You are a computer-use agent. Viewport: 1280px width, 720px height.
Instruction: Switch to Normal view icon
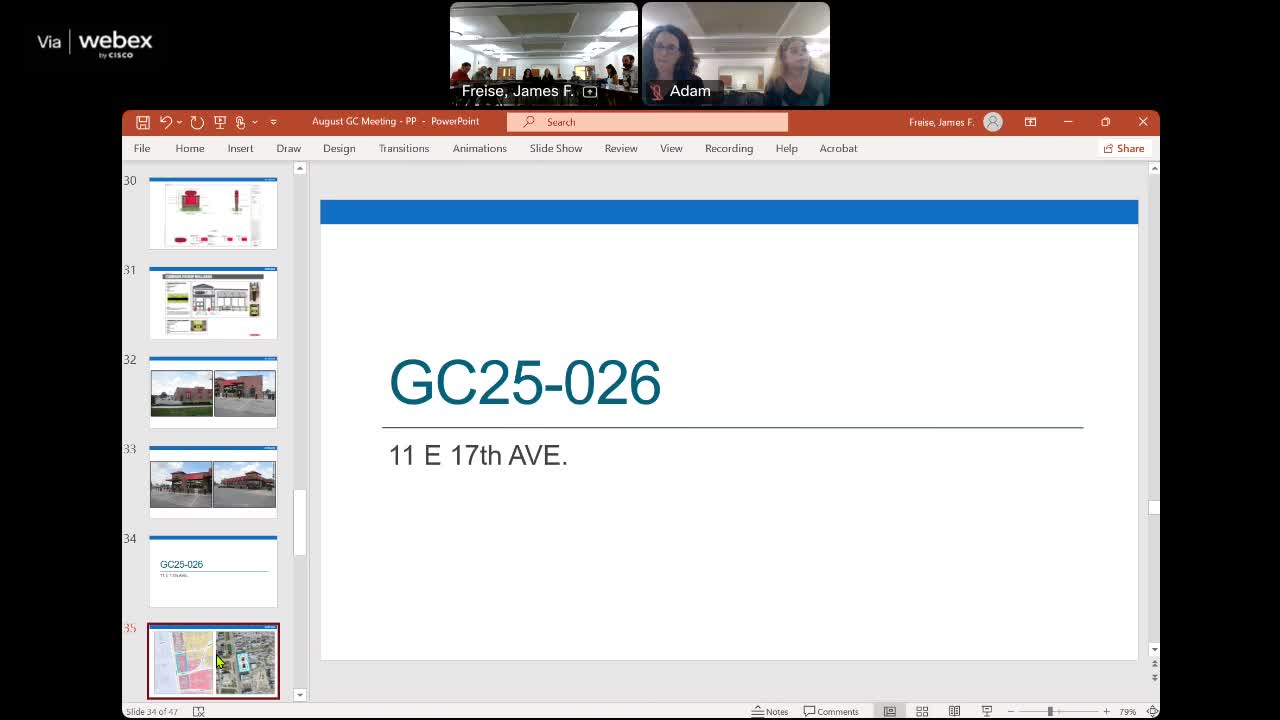889,711
